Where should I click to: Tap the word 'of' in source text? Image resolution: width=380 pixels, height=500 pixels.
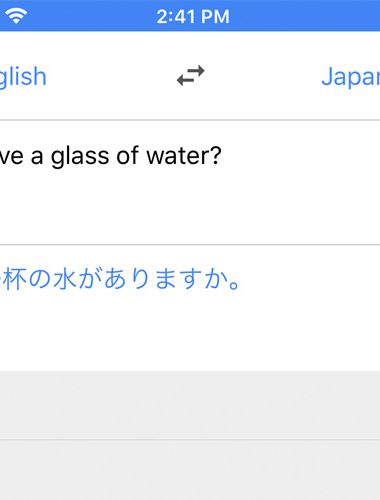point(128,155)
